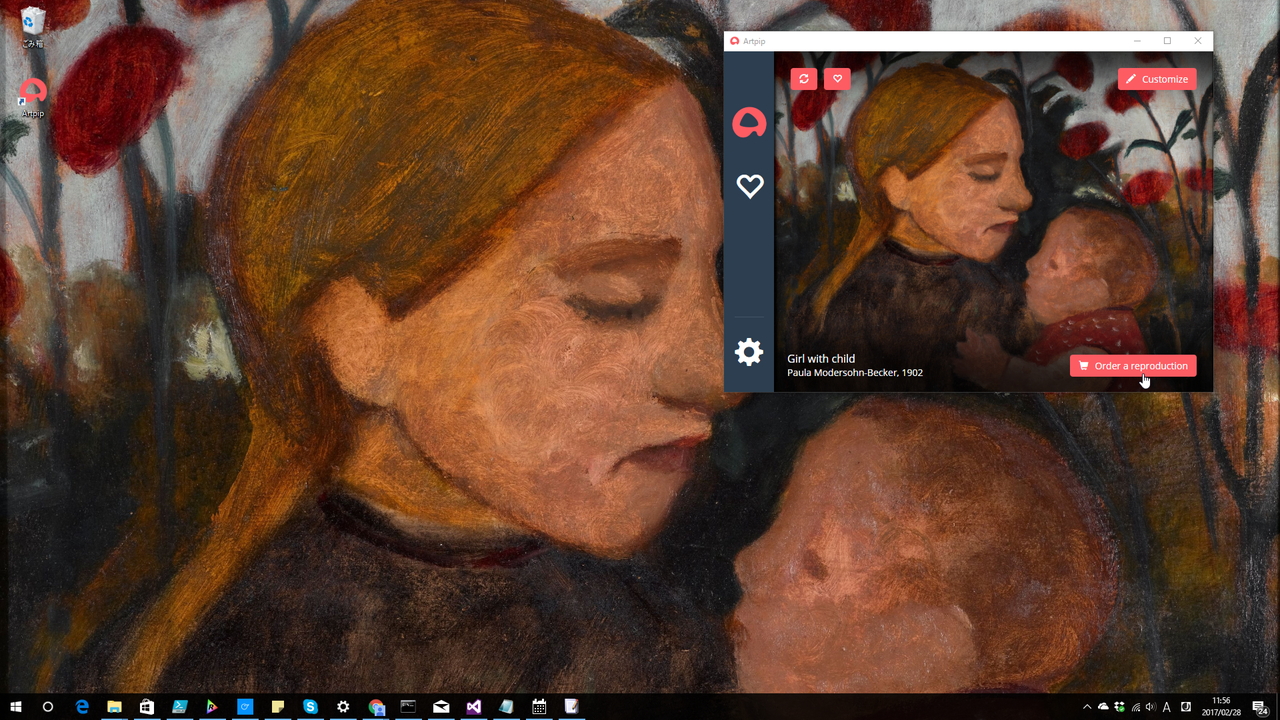1280x720 pixels.
Task: Open the Windows Start menu
Action: tap(16, 707)
